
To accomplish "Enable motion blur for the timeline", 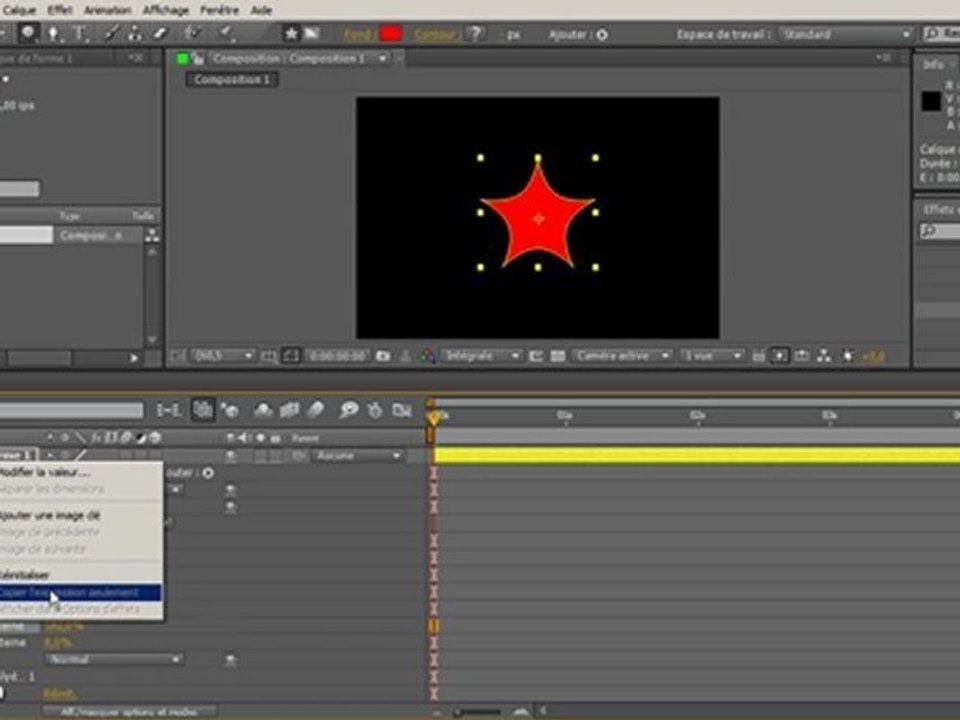I will (315, 410).
